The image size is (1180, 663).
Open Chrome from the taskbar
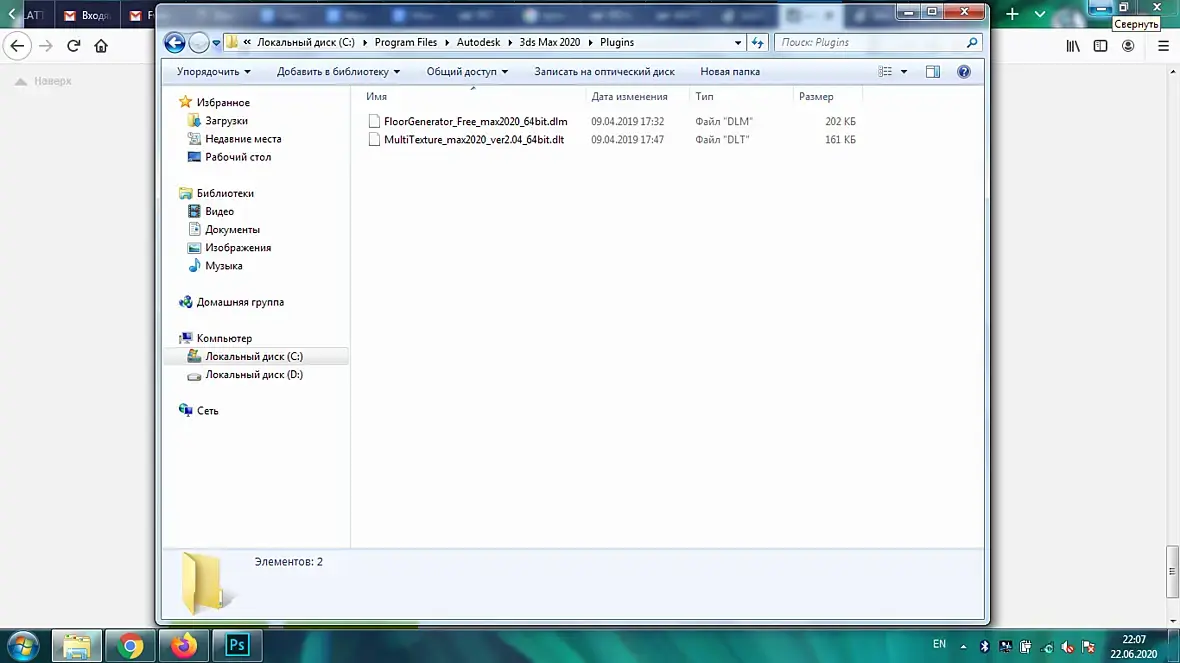130,646
